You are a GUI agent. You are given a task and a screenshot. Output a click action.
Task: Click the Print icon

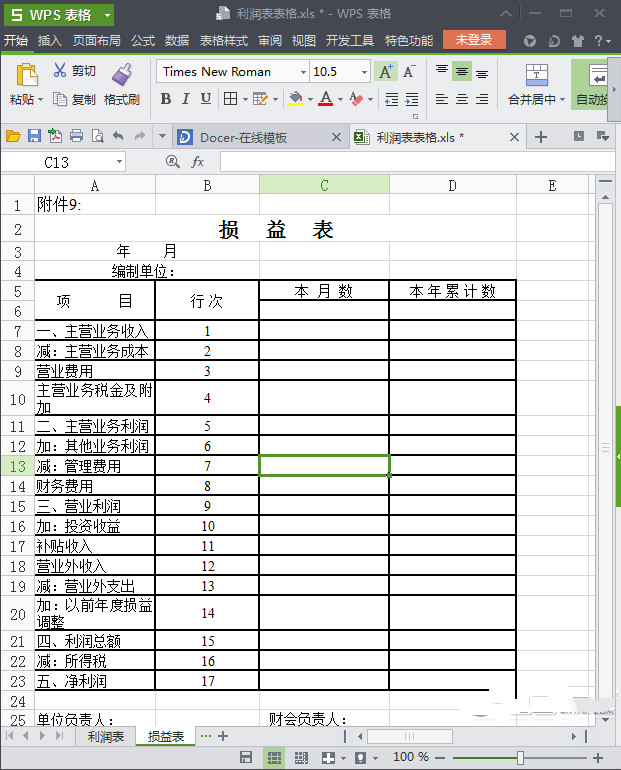click(76, 136)
